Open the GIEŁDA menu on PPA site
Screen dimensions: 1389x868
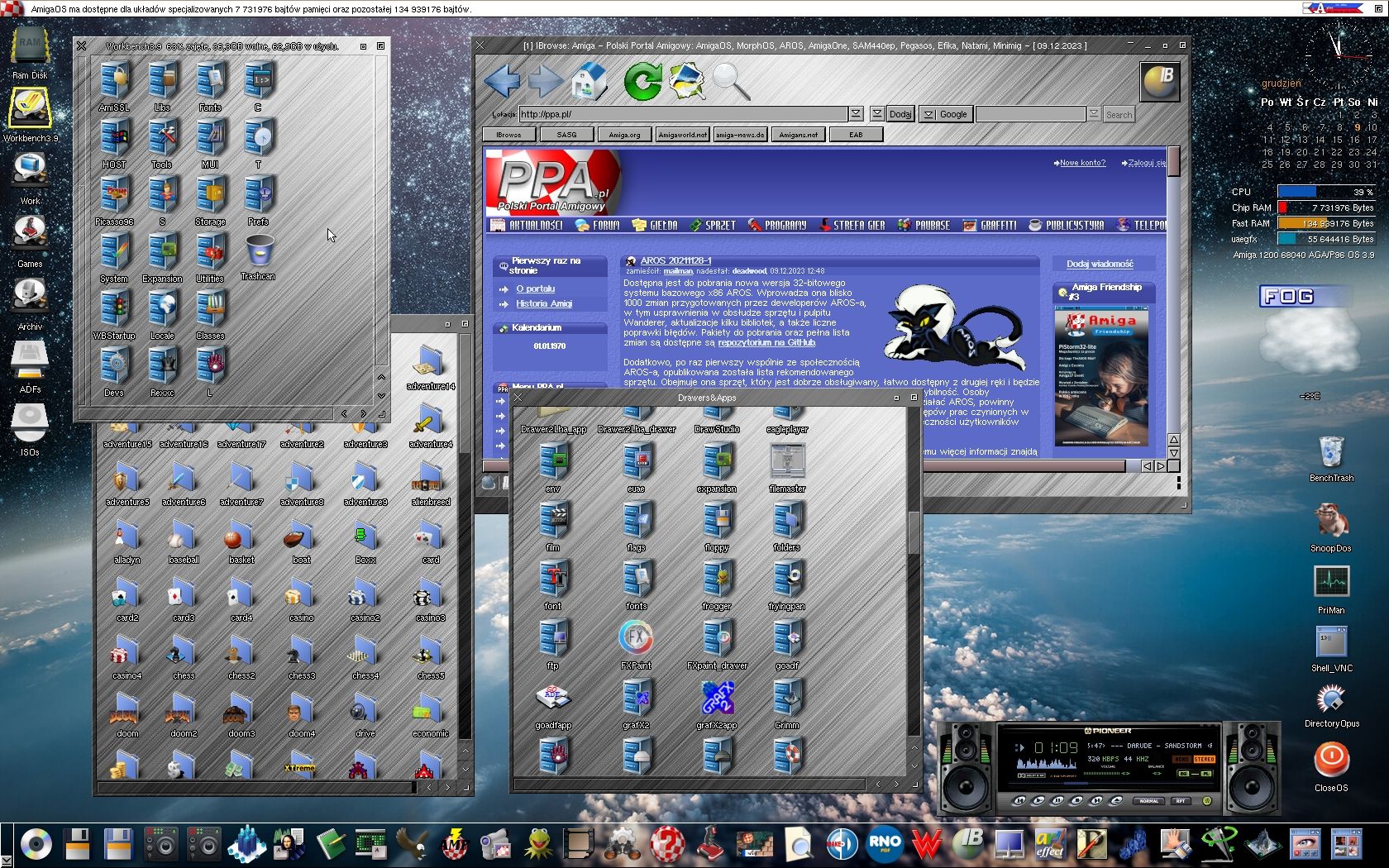(656, 225)
